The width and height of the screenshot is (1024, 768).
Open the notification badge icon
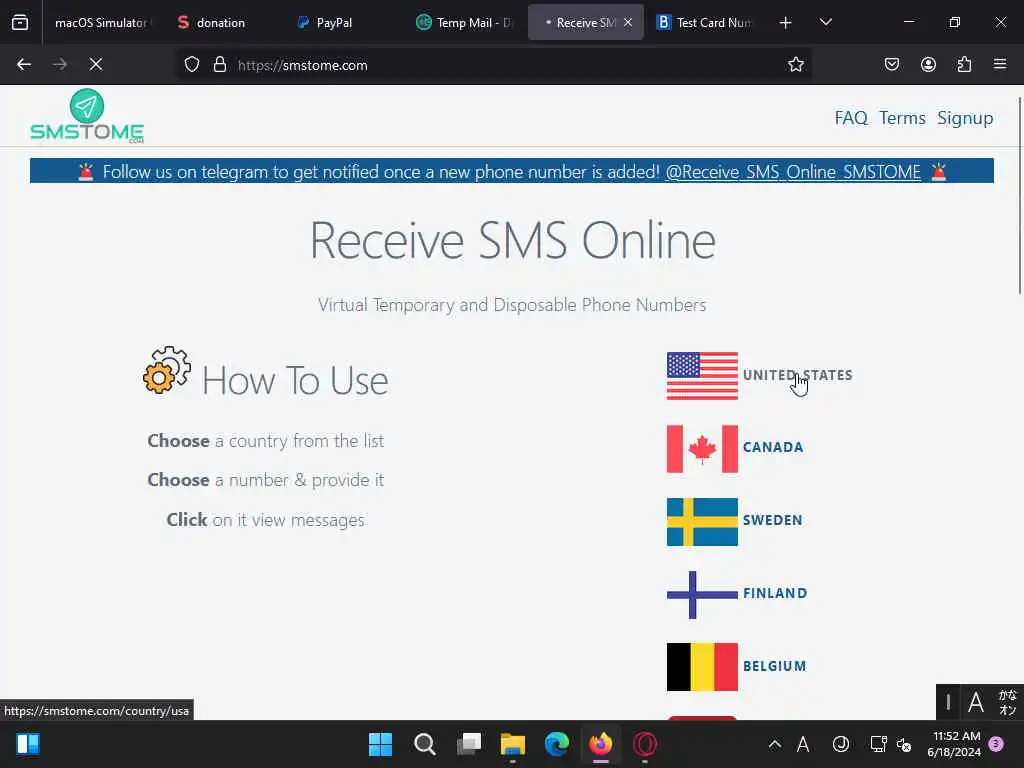tap(996, 744)
